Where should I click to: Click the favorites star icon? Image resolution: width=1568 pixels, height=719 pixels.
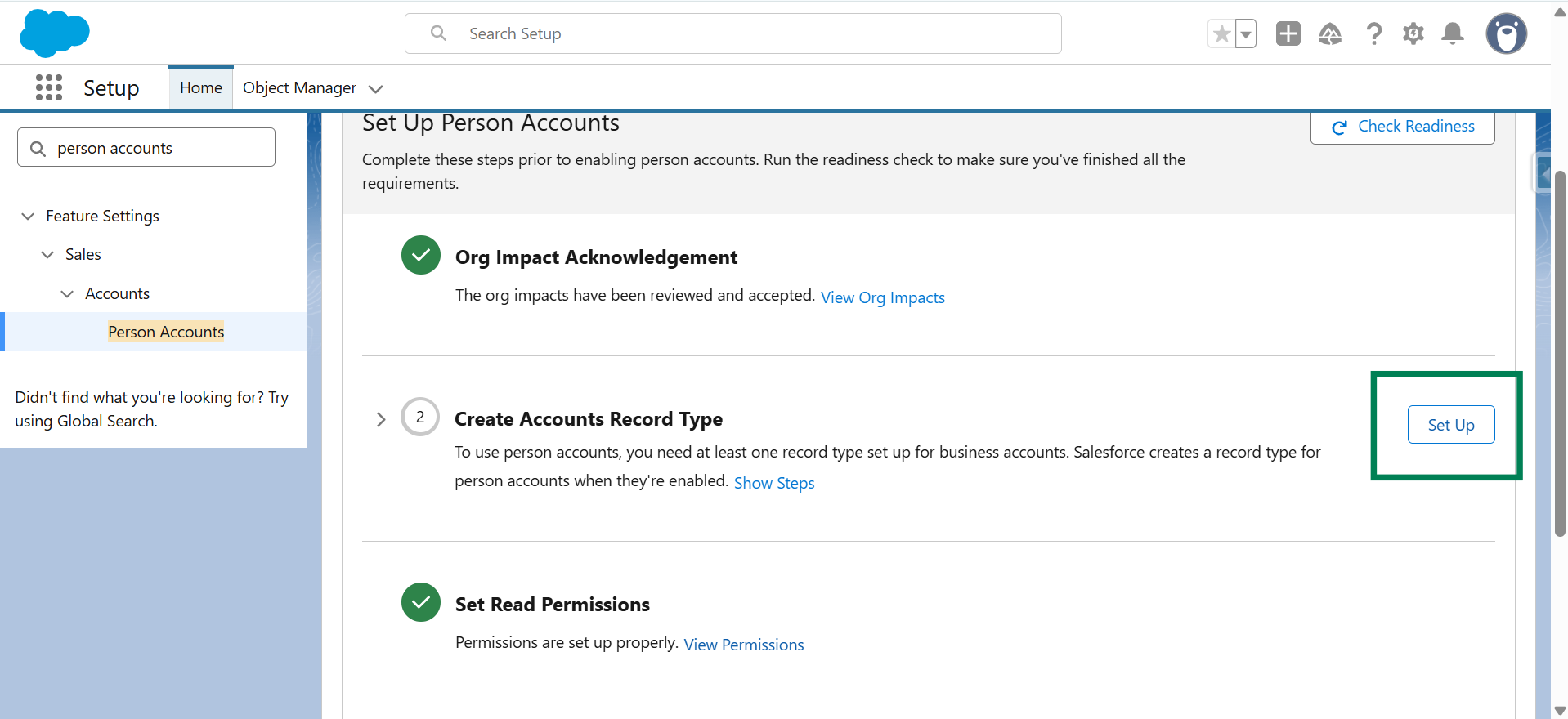(1221, 34)
